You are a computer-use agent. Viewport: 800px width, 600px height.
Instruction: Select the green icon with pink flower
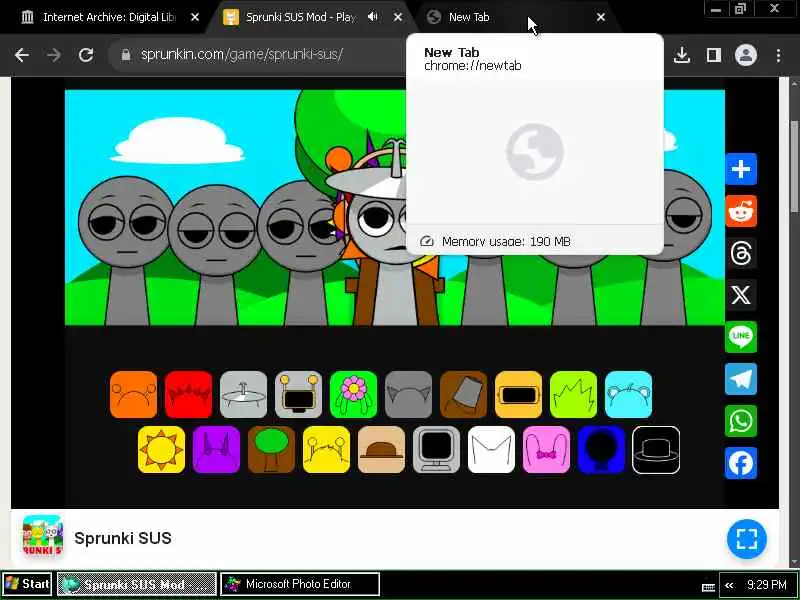tap(354, 394)
